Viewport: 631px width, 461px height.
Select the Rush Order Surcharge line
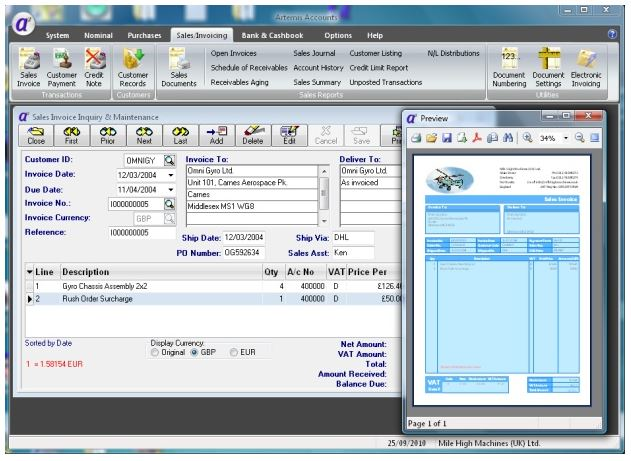[214, 299]
